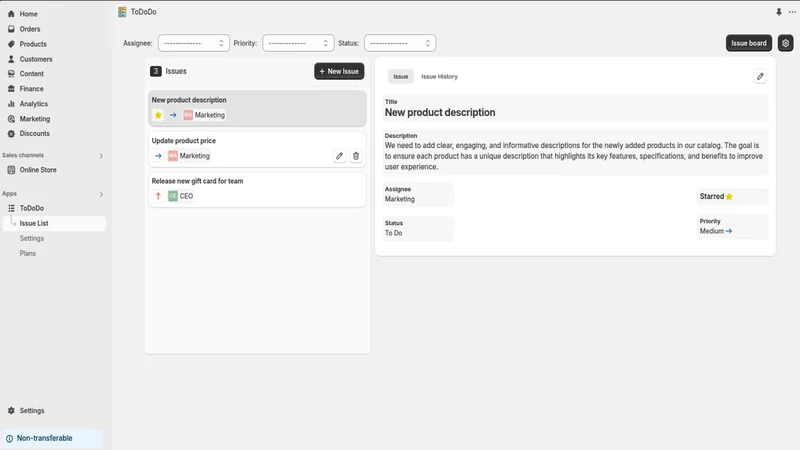Open the Status filter dropdown
Screen dimensions: 800x450
(x=400, y=43)
